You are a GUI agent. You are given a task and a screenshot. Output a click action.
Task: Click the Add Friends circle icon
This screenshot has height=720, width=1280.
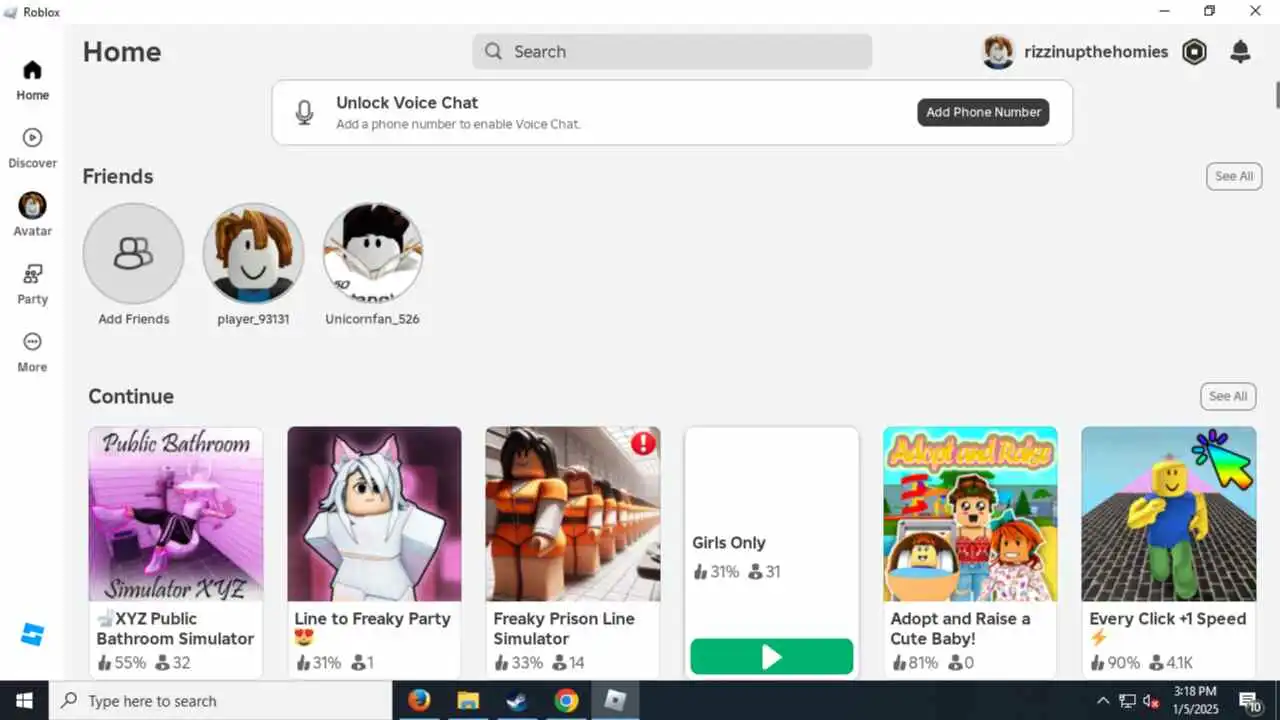pos(133,254)
